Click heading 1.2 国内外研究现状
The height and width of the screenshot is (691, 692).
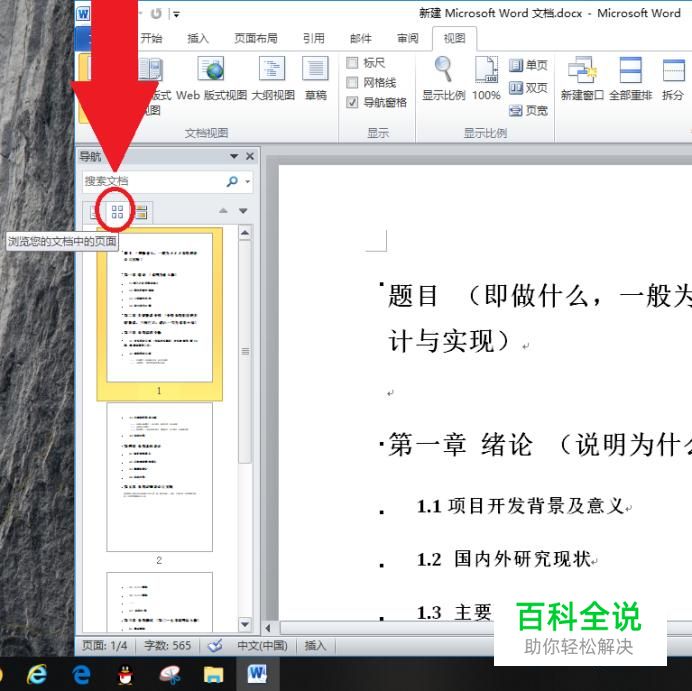click(x=504, y=559)
